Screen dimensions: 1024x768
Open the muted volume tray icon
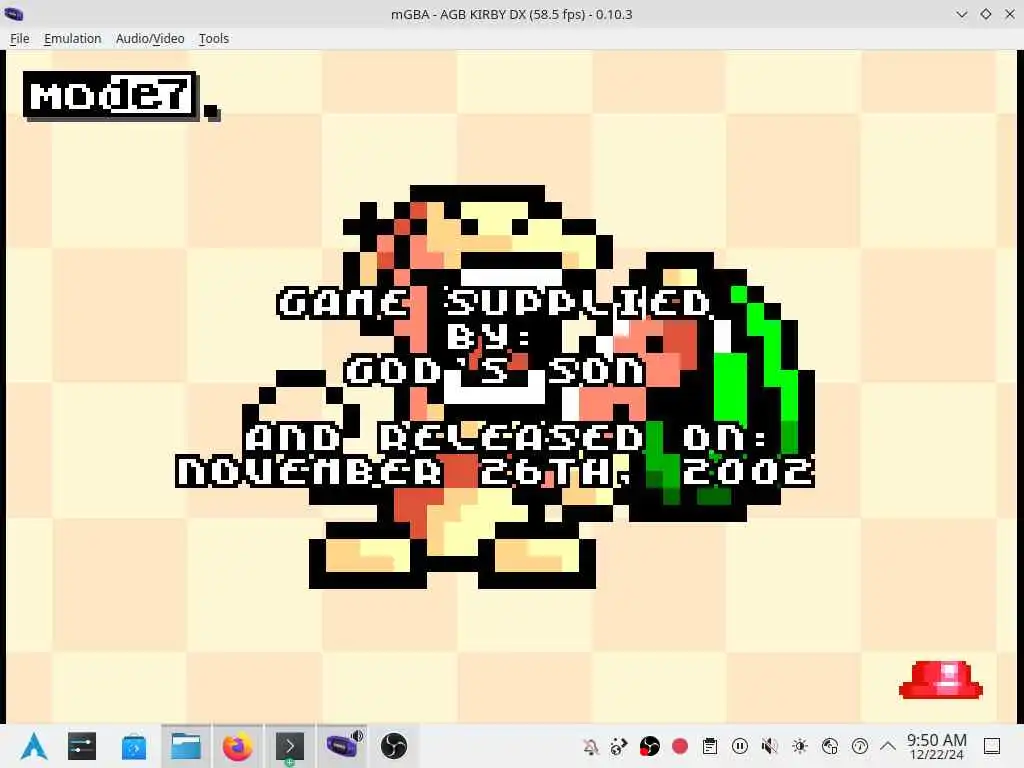pos(770,746)
